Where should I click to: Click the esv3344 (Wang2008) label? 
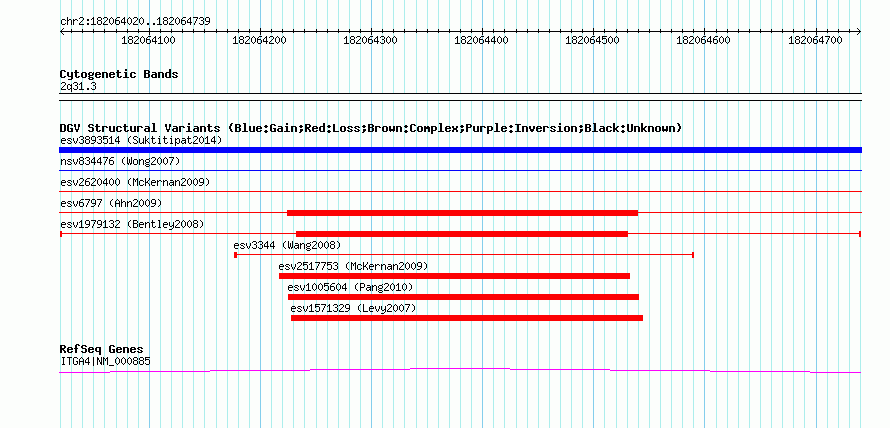287,245
